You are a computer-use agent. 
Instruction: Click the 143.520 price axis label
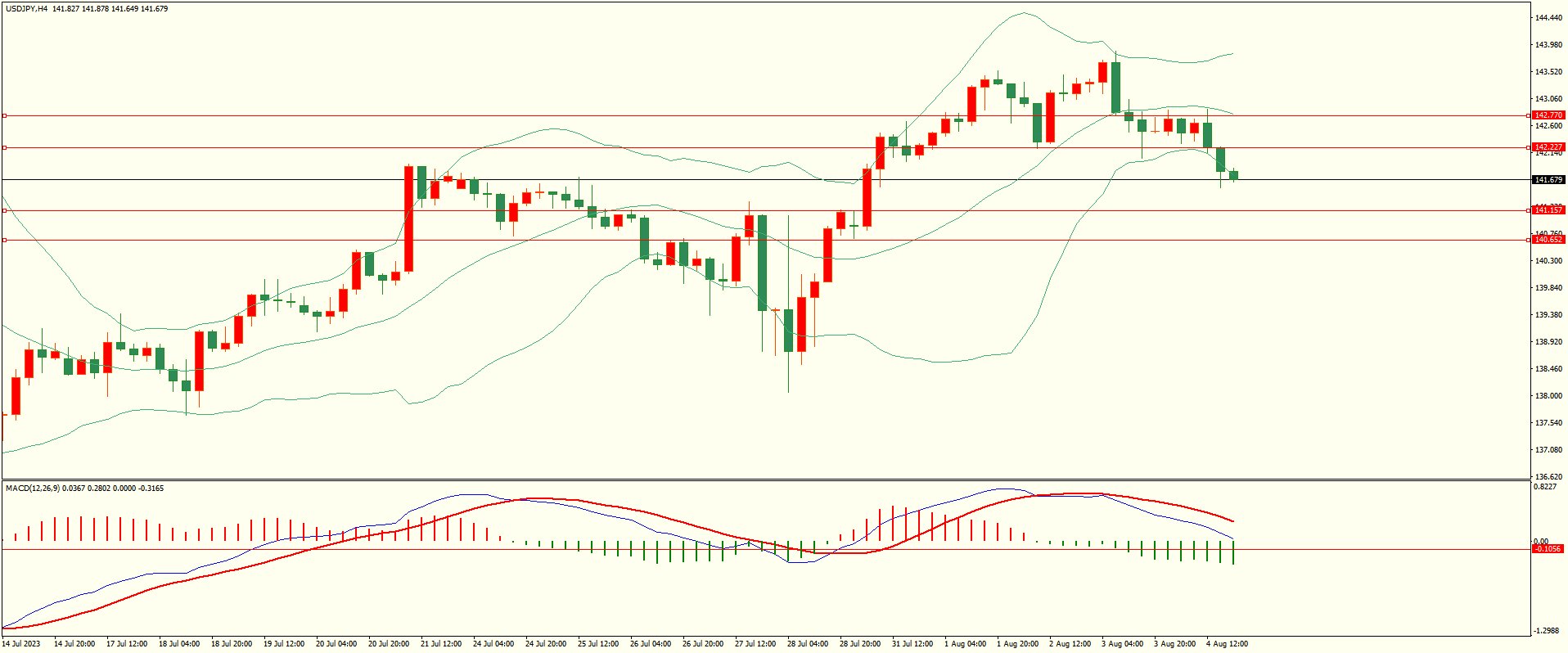[x=1548, y=72]
